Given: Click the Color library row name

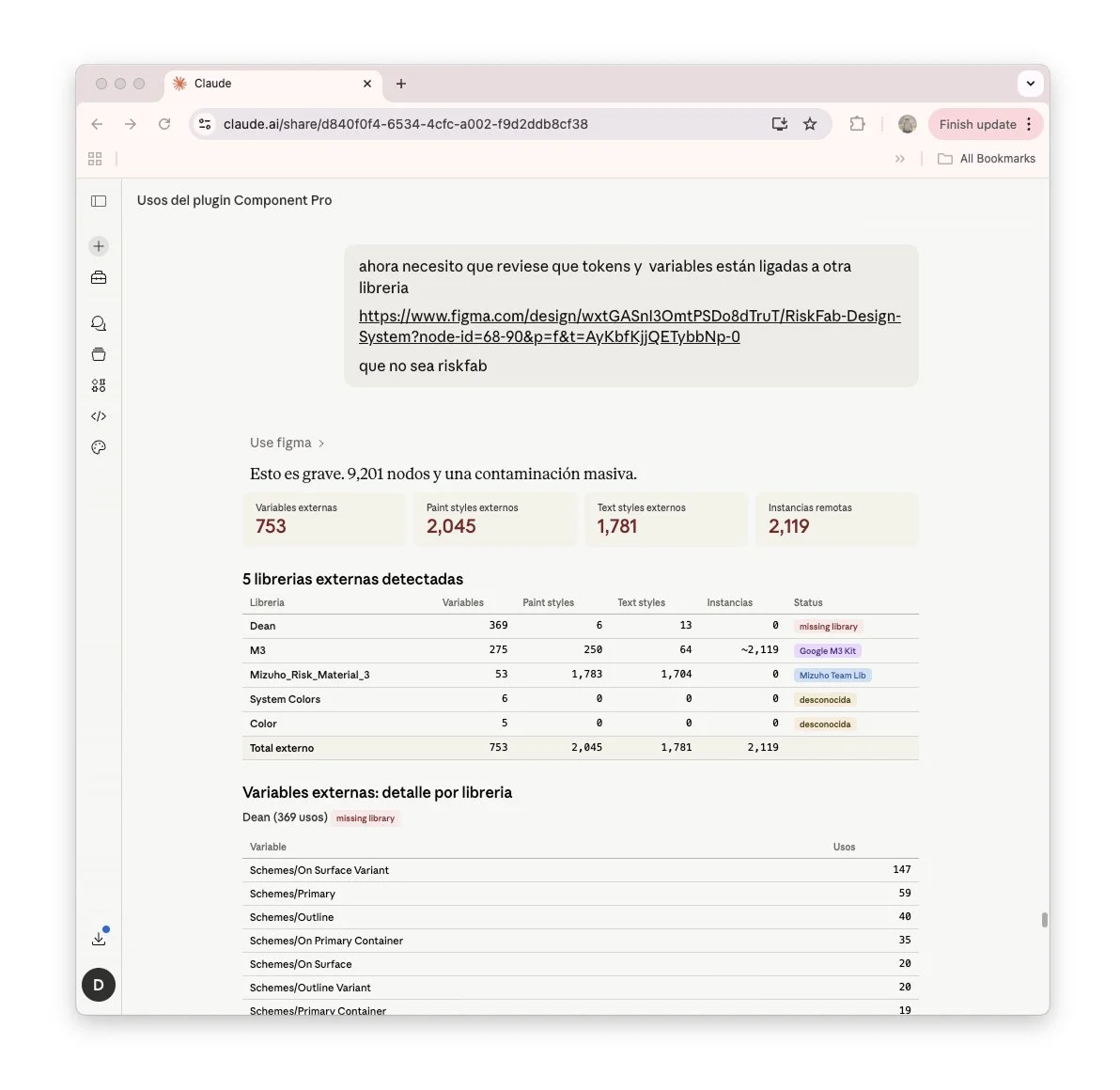Looking at the screenshot, I should pos(263,724).
